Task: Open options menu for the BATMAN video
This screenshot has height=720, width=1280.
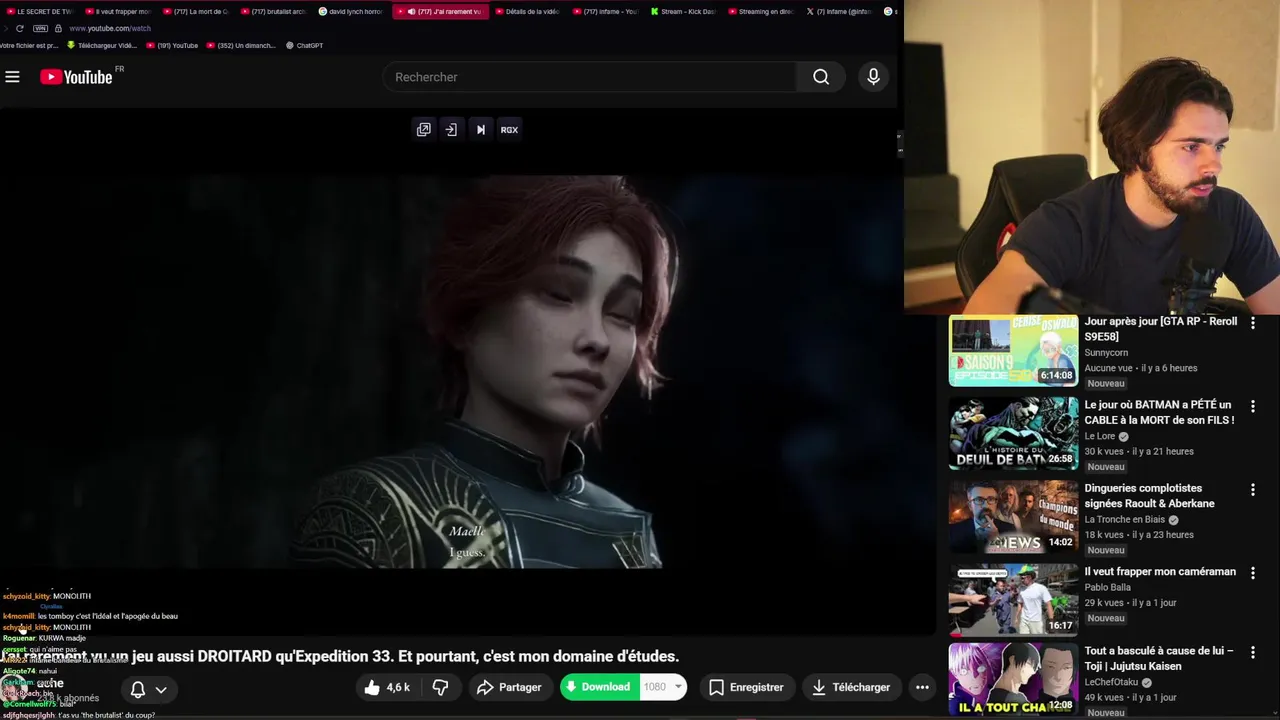Action: point(1252,406)
